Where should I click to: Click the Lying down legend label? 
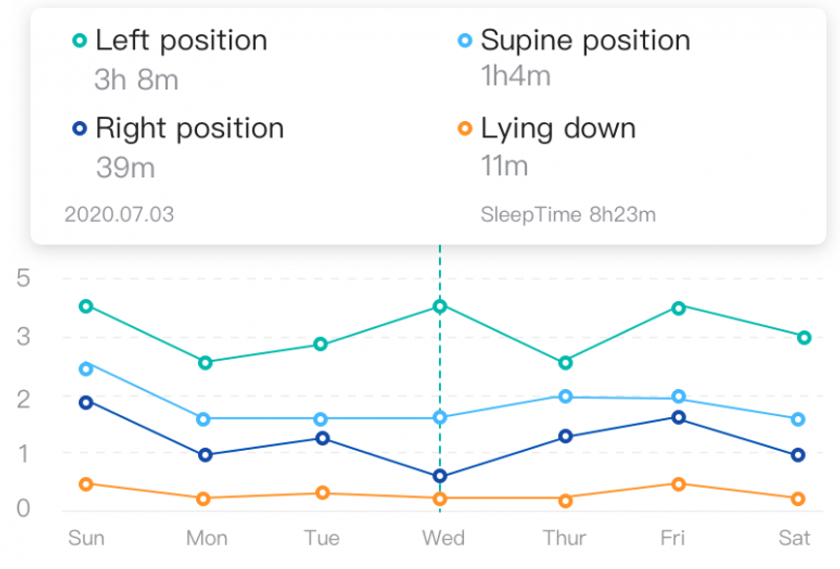click(x=558, y=129)
